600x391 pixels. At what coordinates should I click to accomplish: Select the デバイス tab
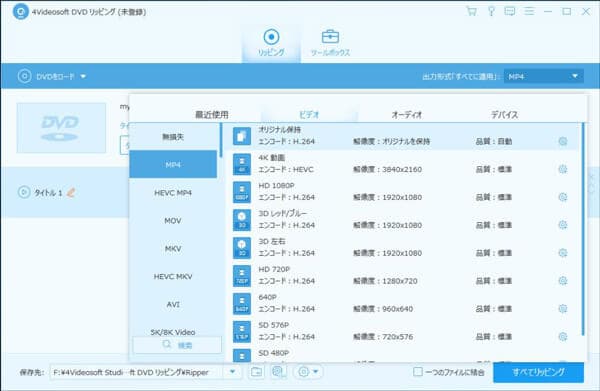tap(504, 114)
